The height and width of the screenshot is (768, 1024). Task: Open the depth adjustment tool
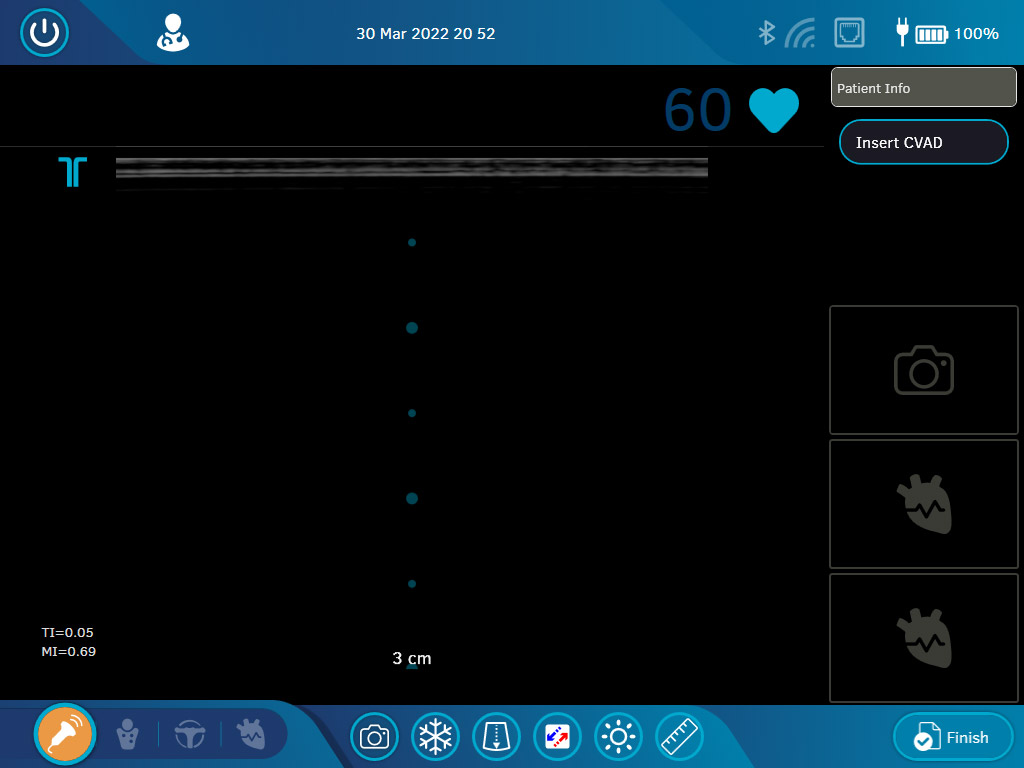496,737
